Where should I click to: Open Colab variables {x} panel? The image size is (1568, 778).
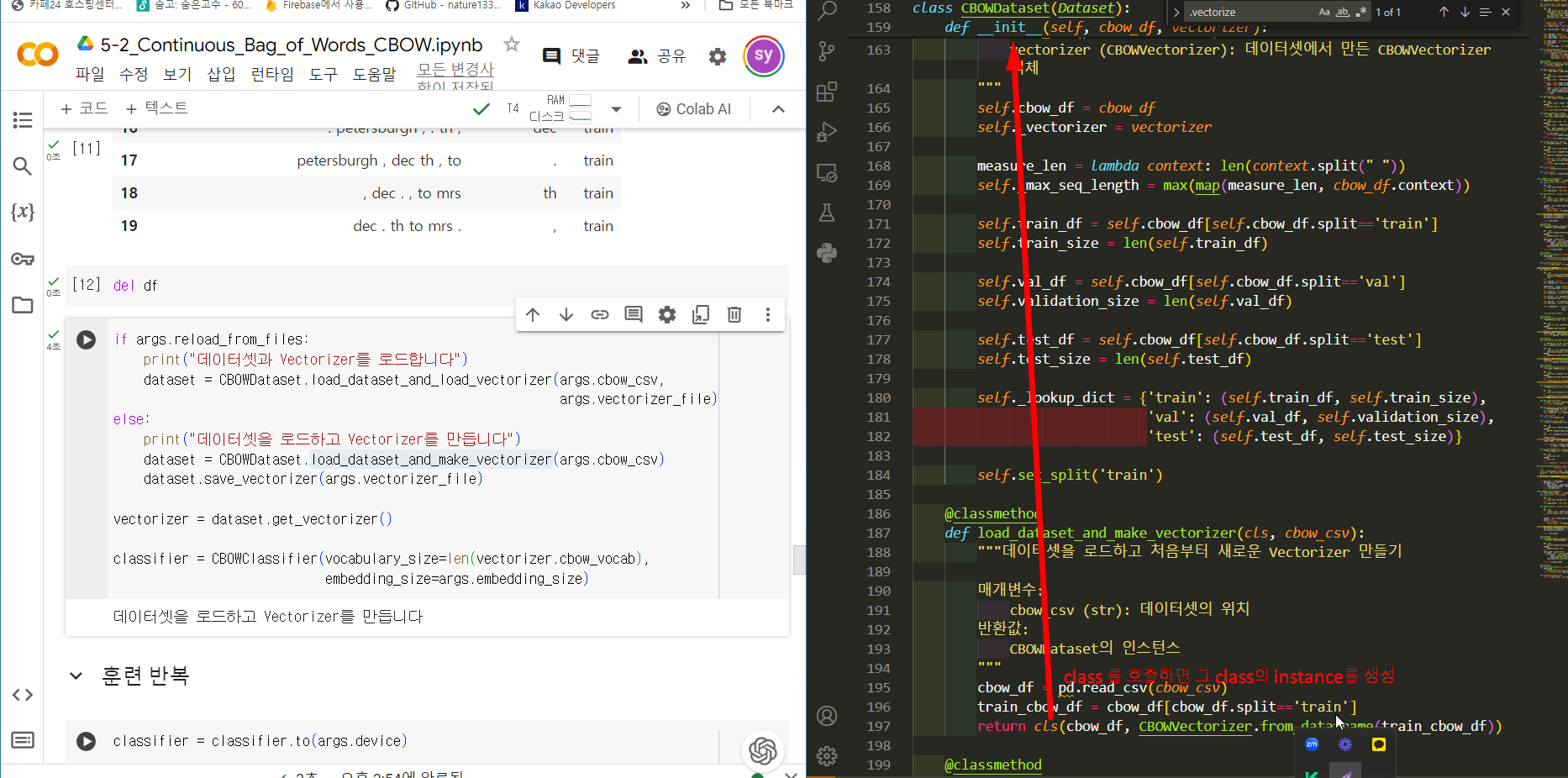(x=23, y=212)
